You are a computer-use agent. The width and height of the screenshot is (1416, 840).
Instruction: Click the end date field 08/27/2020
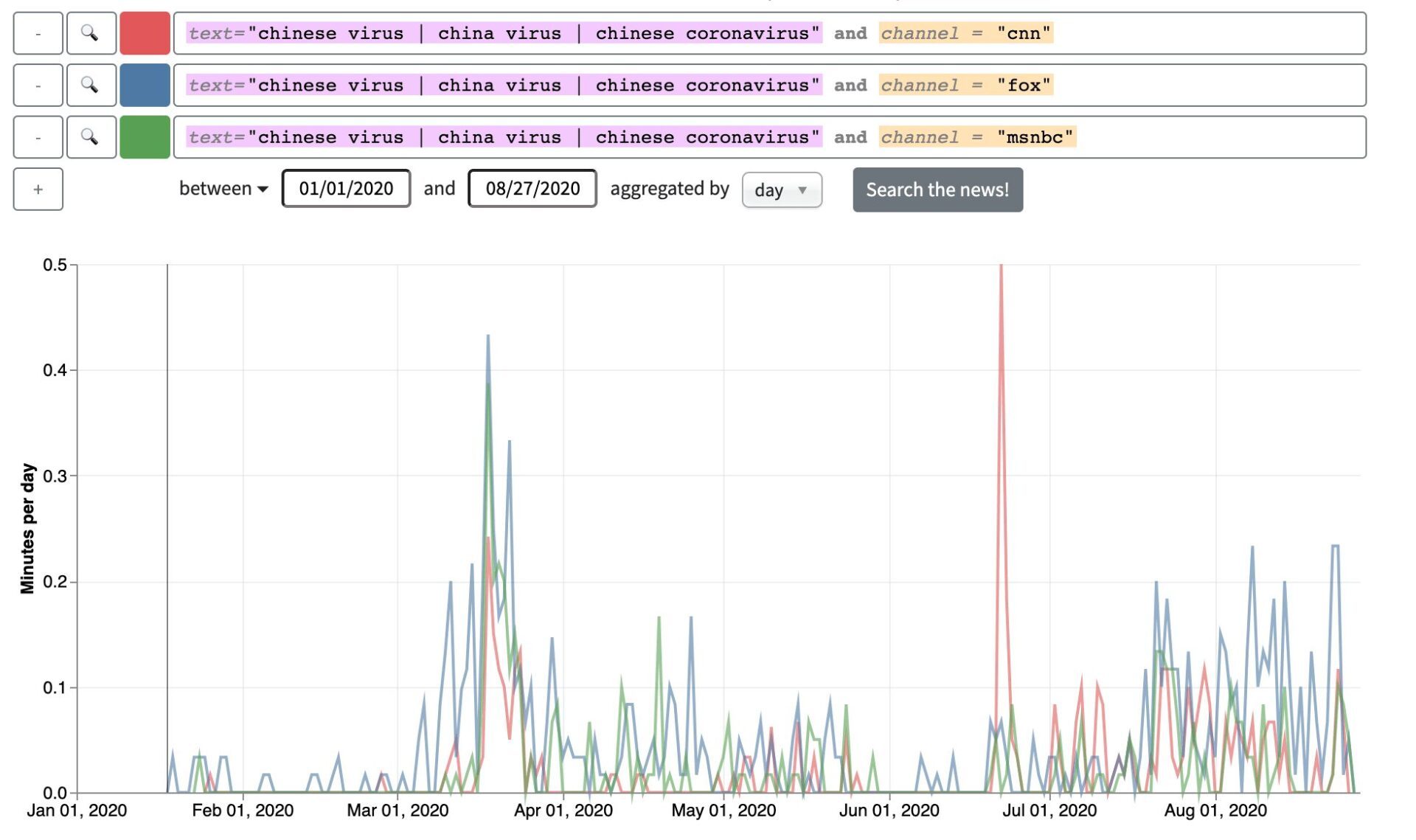pyautogui.click(x=532, y=189)
